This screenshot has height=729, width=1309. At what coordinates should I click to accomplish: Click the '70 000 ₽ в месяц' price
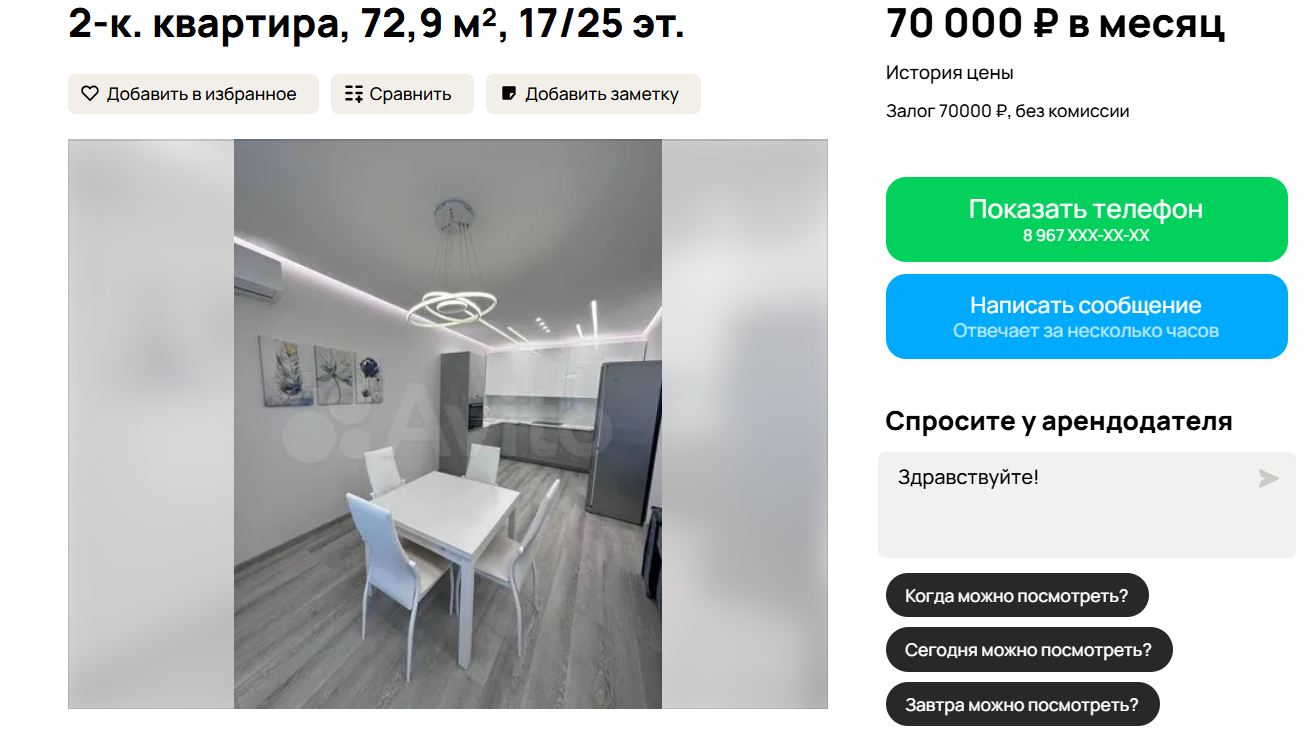(x=1056, y=24)
